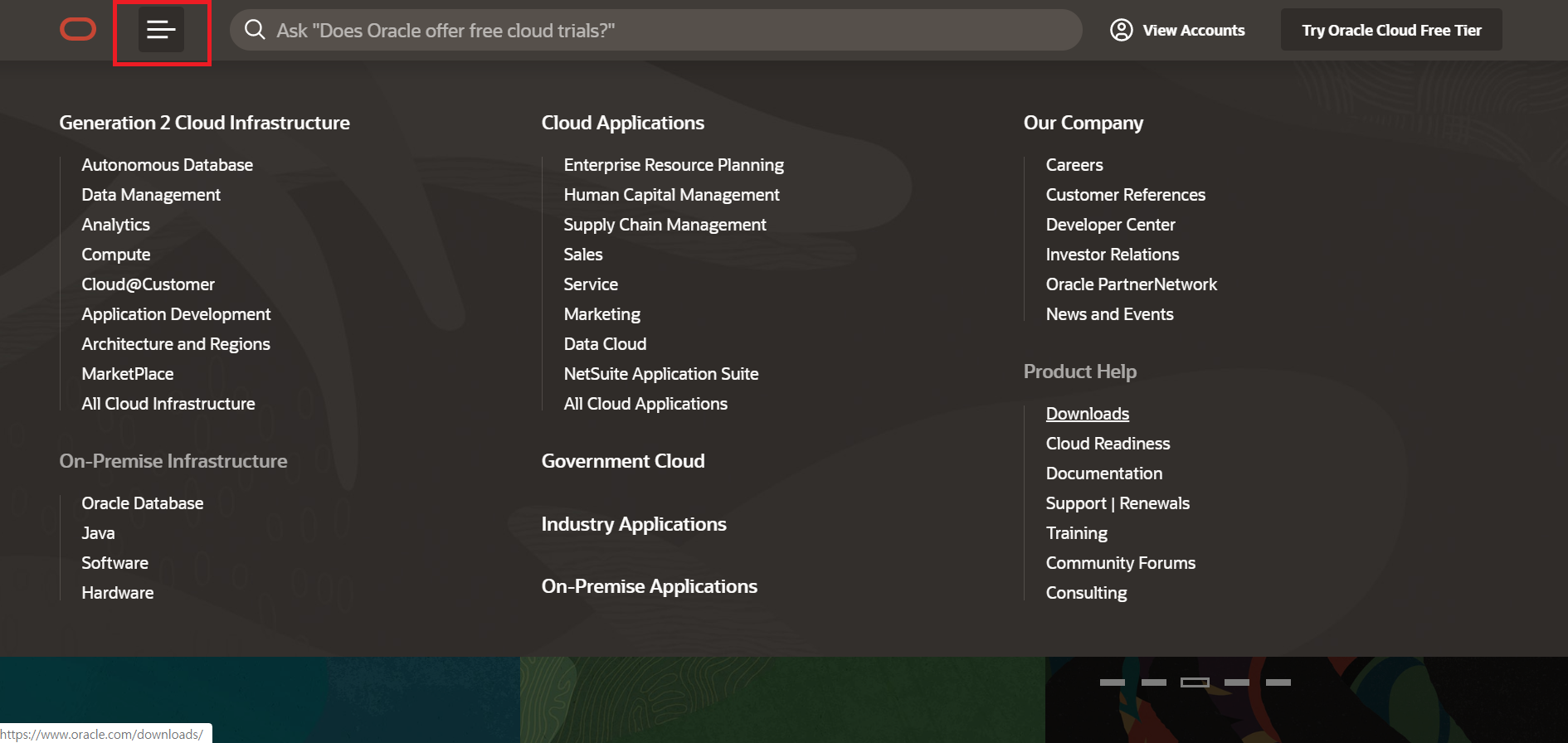This screenshot has height=743, width=1568.
Task: Open Oracle Database link
Action: click(x=142, y=503)
